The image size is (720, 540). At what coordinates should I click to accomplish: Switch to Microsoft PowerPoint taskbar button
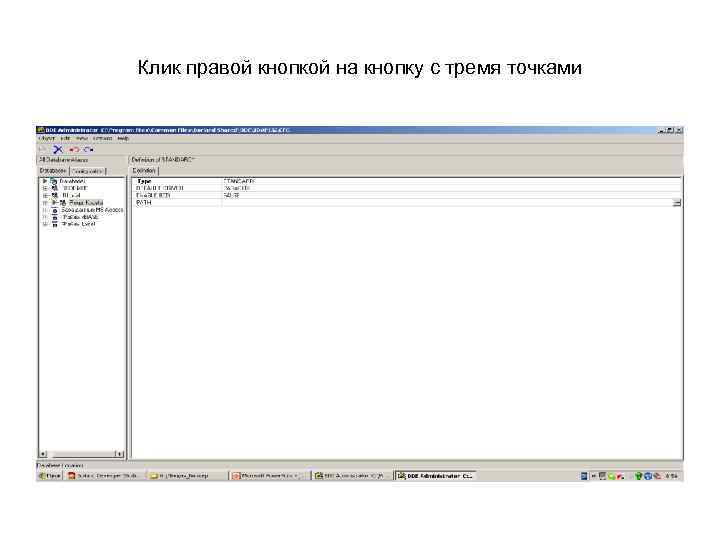click(x=268, y=476)
